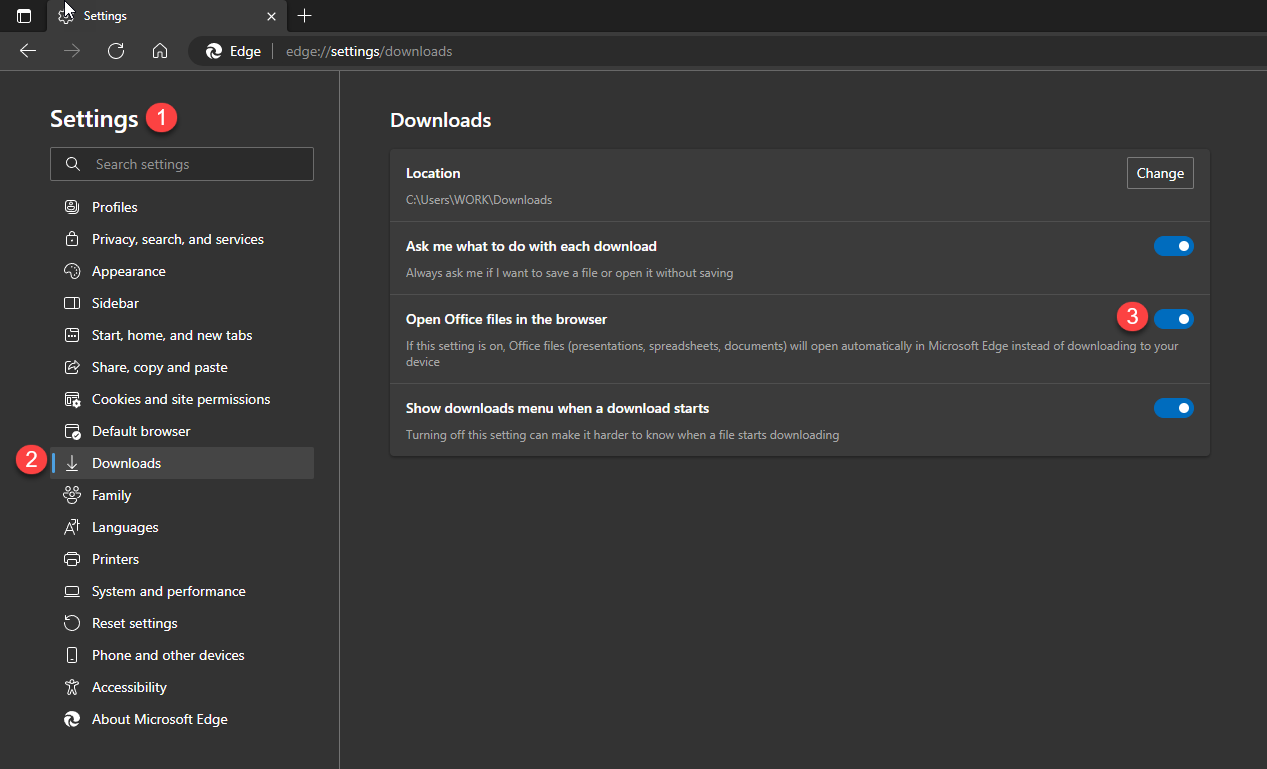Viewport: 1267px width, 769px height.
Task: Open Languages settings
Action: click(182, 527)
